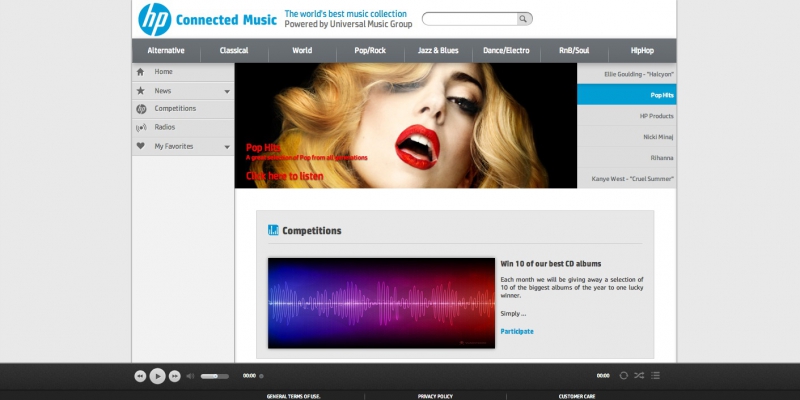Open Customer Care footer link

(x=577, y=396)
